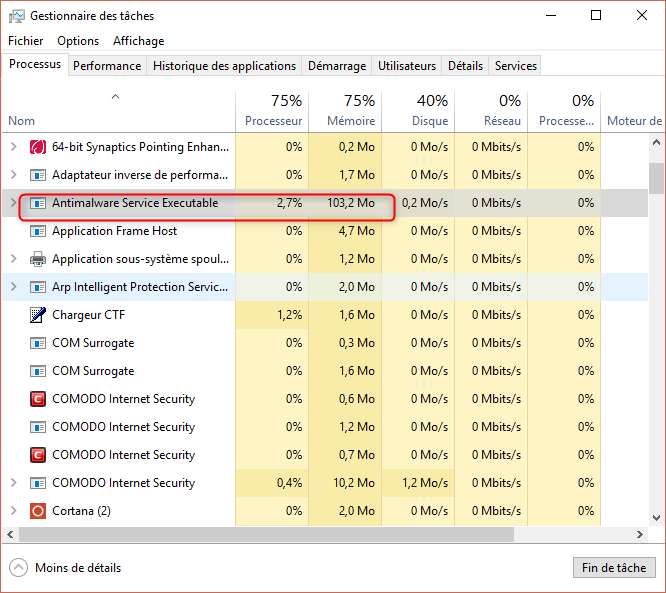
Task: Select the Synaptics Pointing Enhancements process icon
Action: point(38,147)
